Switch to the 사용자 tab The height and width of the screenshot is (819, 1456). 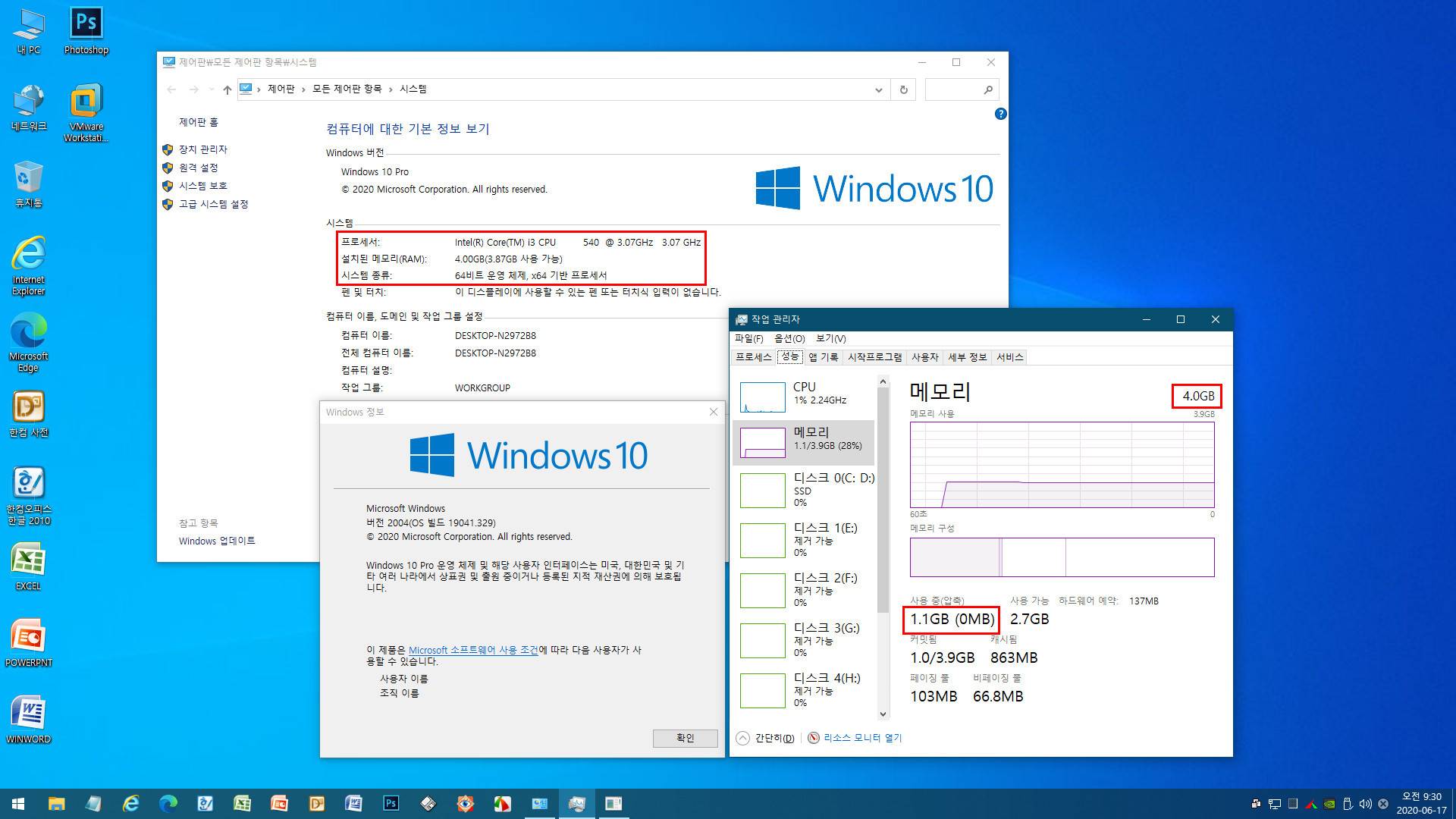coord(924,357)
